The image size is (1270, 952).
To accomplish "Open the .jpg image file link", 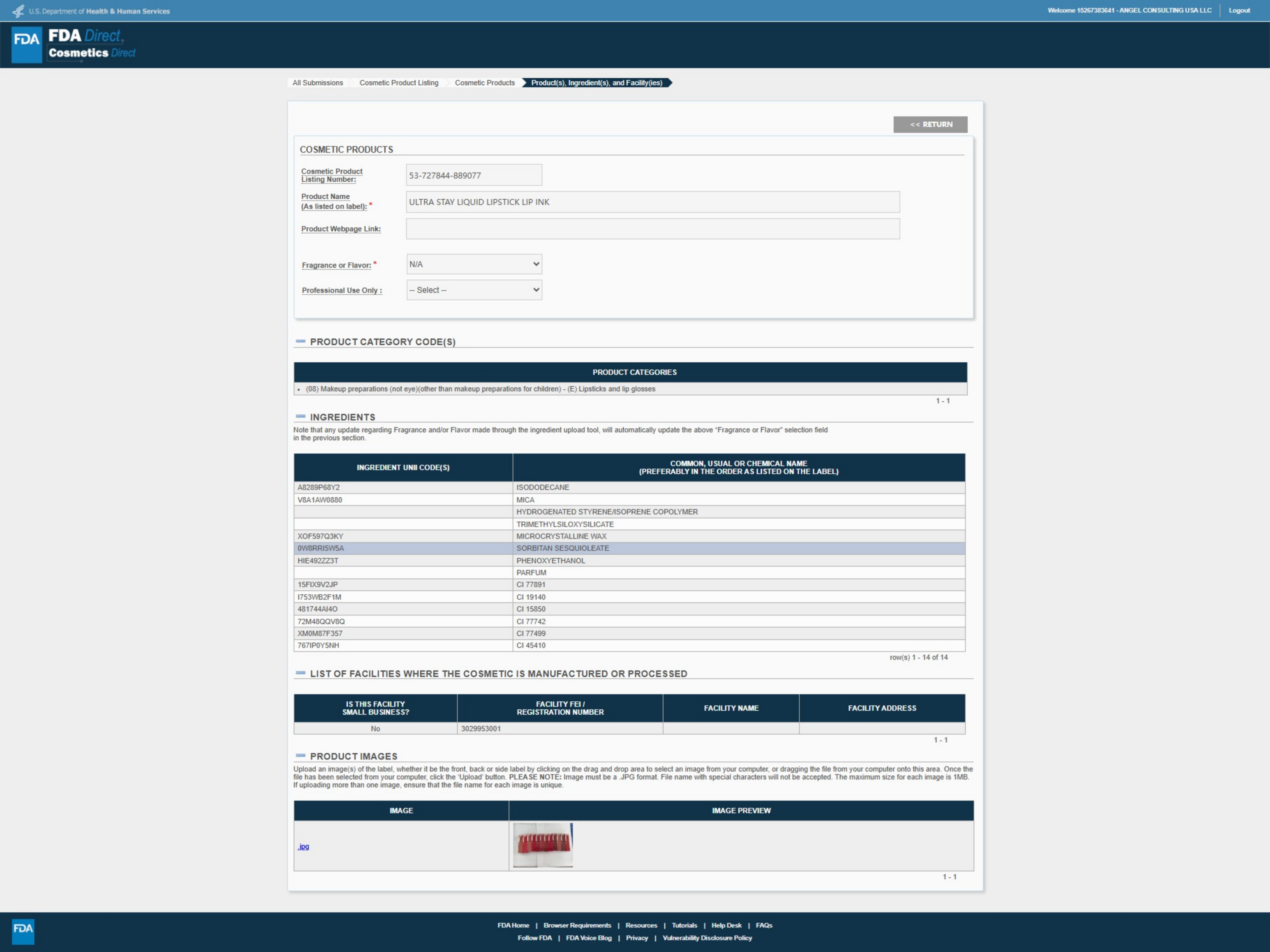I will [304, 847].
